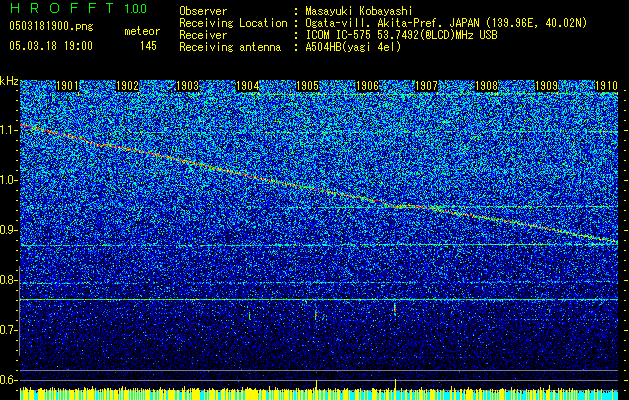
Task: Select the file name 0503181900.png
Action: (51, 26)
